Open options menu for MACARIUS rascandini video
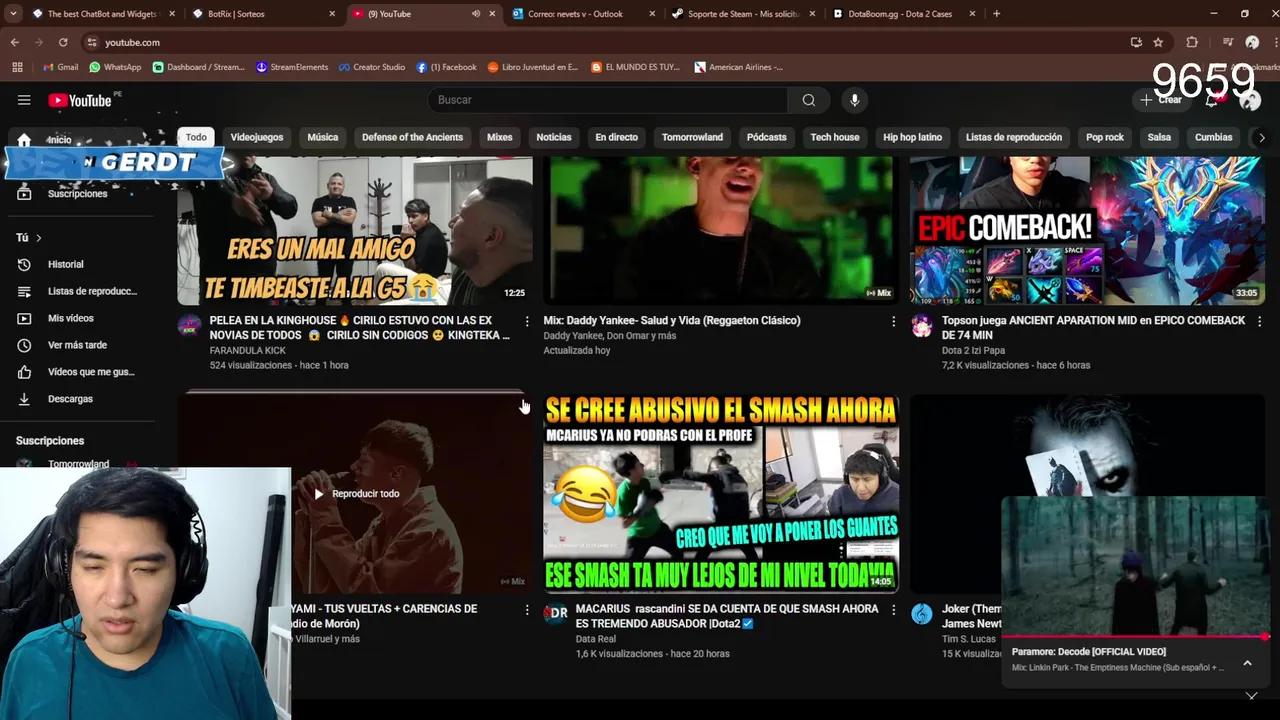This screenshot has height=720, width=1280. point(893,609)
